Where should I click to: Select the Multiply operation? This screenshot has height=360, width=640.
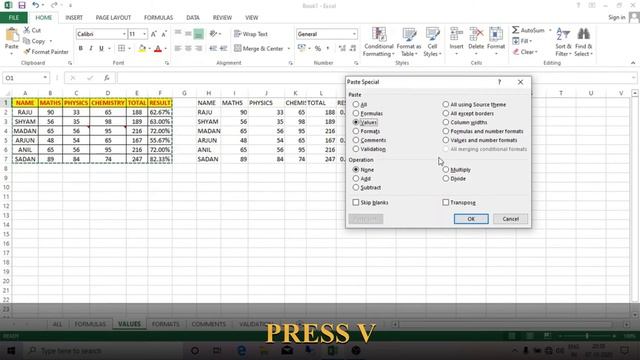446,169
